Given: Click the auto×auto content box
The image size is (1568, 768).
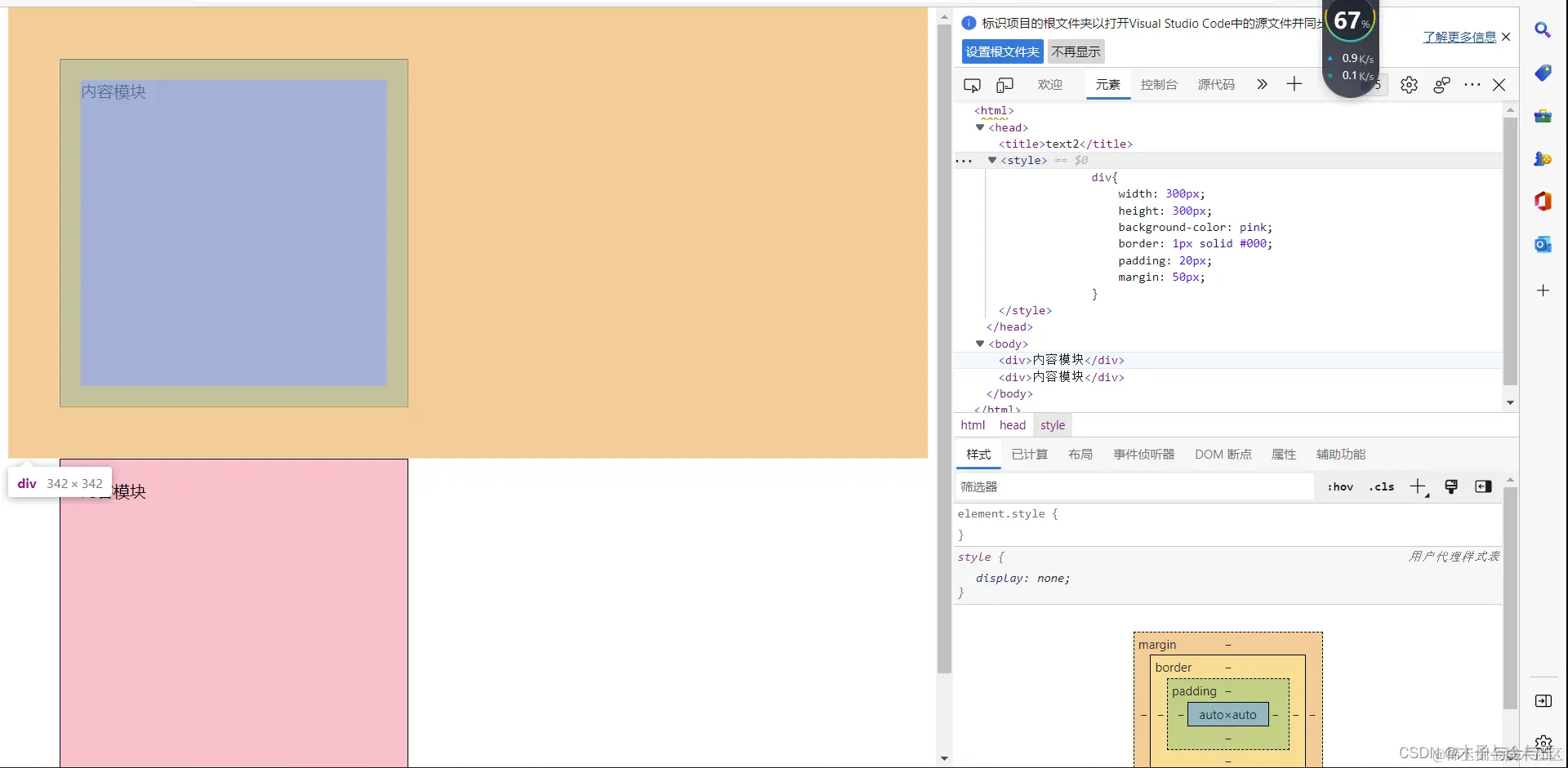Looking at the screenshot, I should pos(1228,715).
